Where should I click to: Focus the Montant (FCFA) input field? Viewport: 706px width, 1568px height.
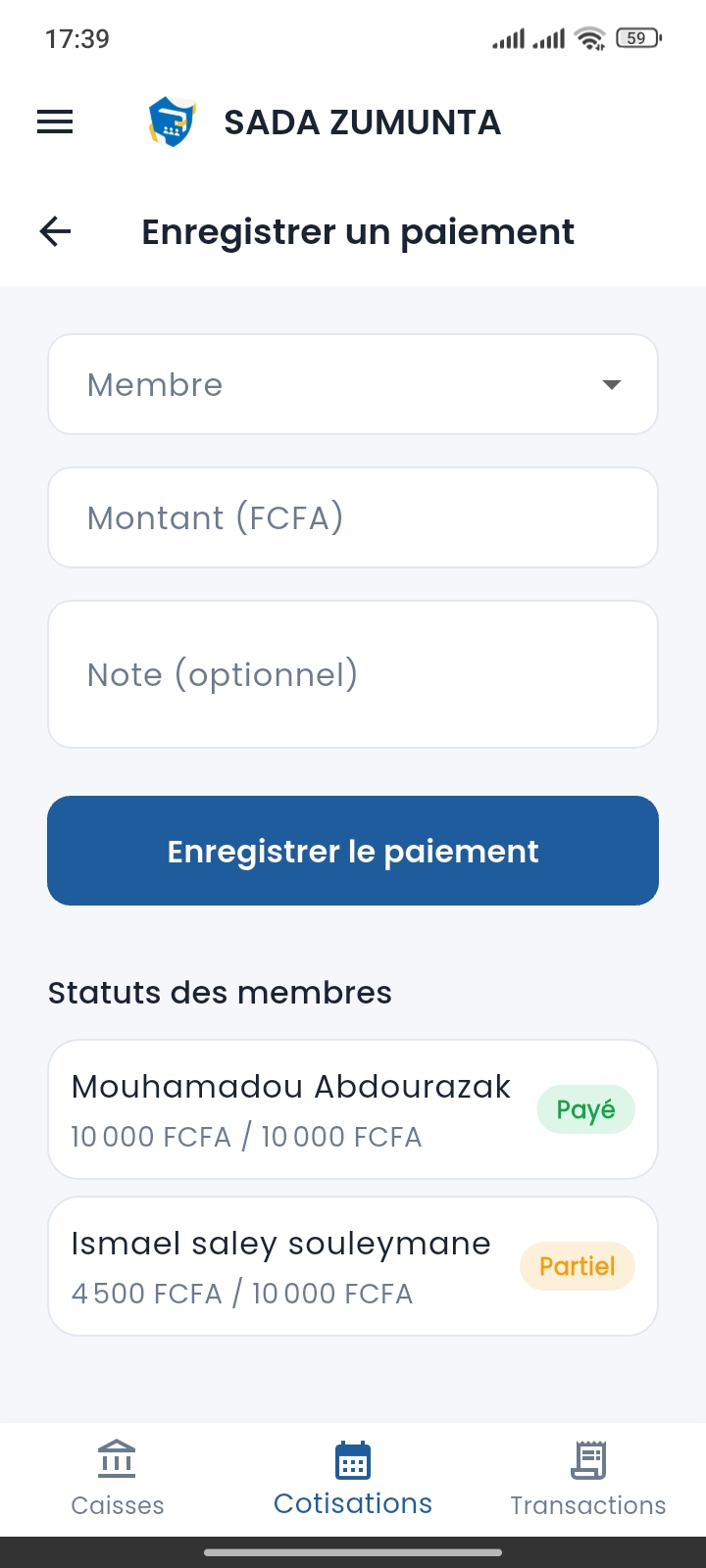[353, 517]
